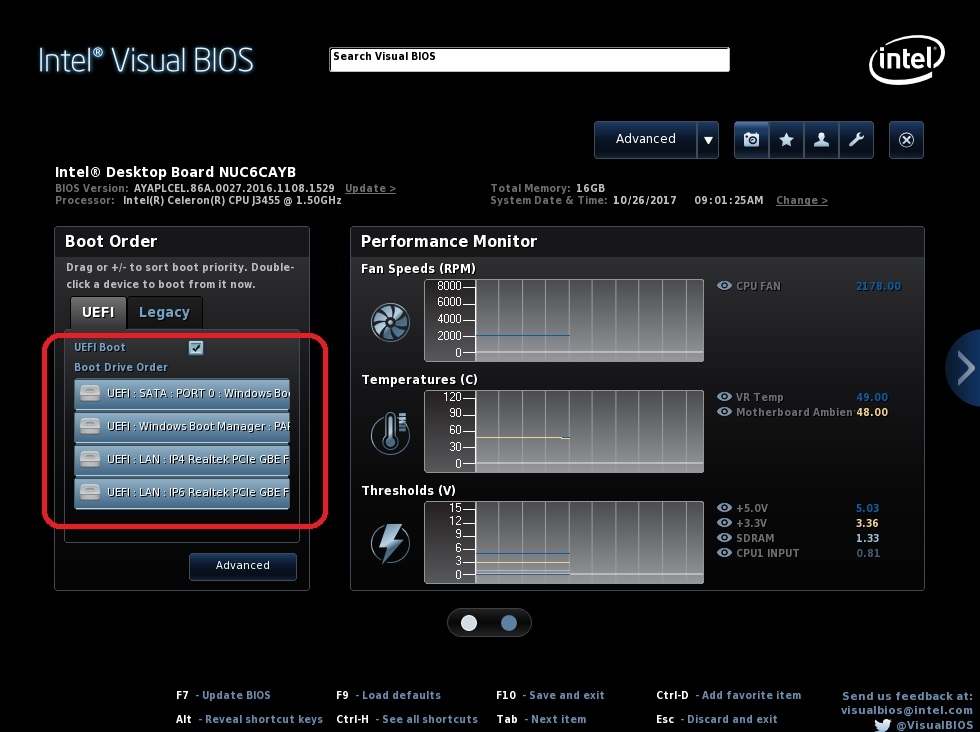Screen dimensions: 980x732
Task: Click the drive icon of LAN IP4 entry
Action: (90, 459)
